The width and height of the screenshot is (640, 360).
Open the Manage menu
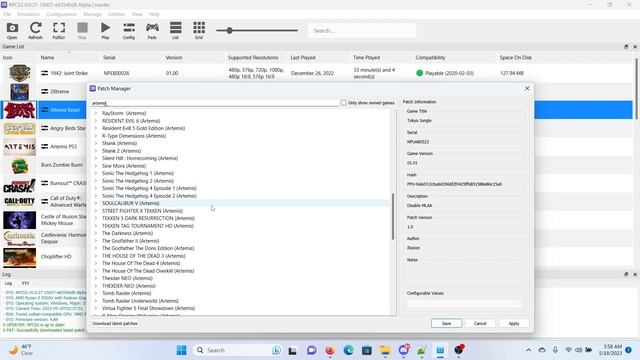pos(92,14)
